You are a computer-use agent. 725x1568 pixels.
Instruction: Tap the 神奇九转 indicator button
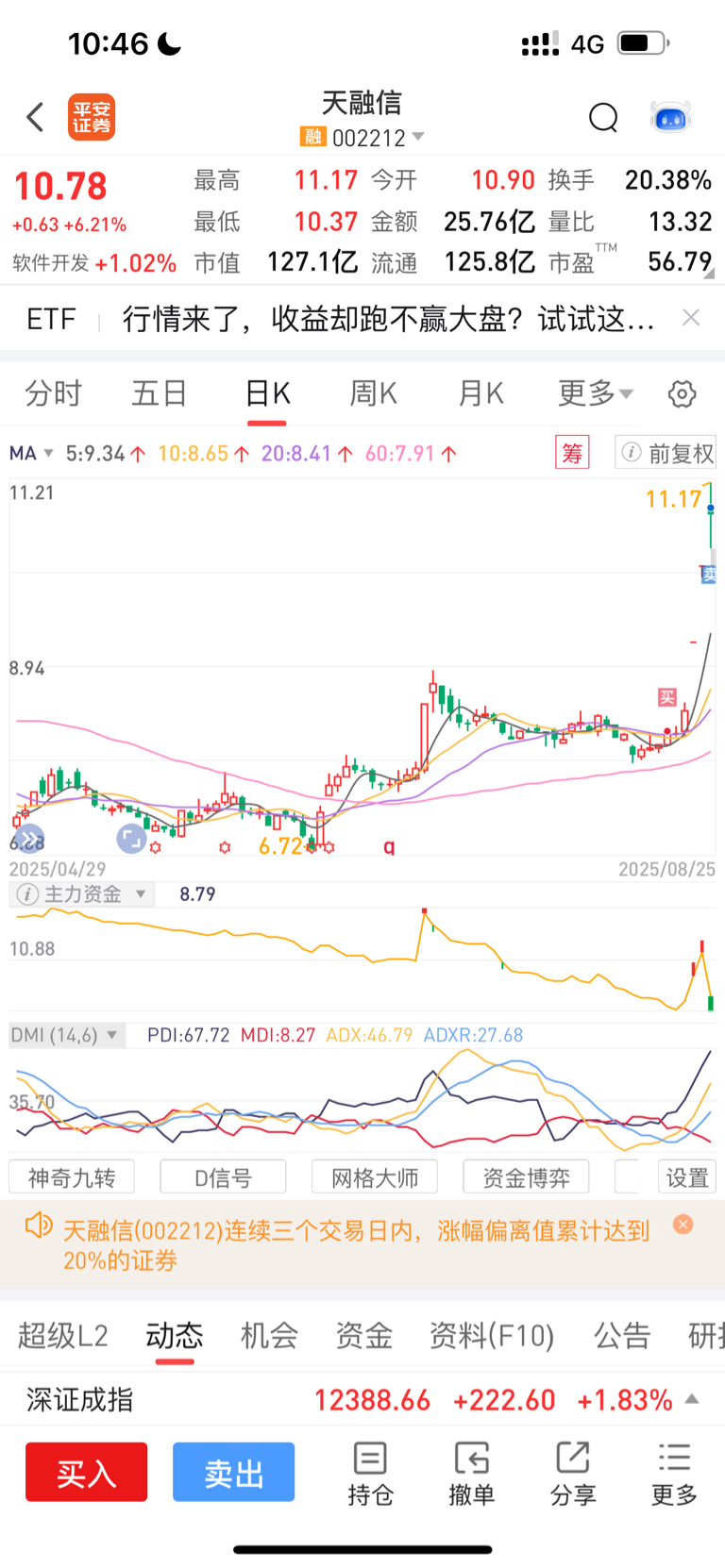pyautogui.click(x=72, y=1177)
